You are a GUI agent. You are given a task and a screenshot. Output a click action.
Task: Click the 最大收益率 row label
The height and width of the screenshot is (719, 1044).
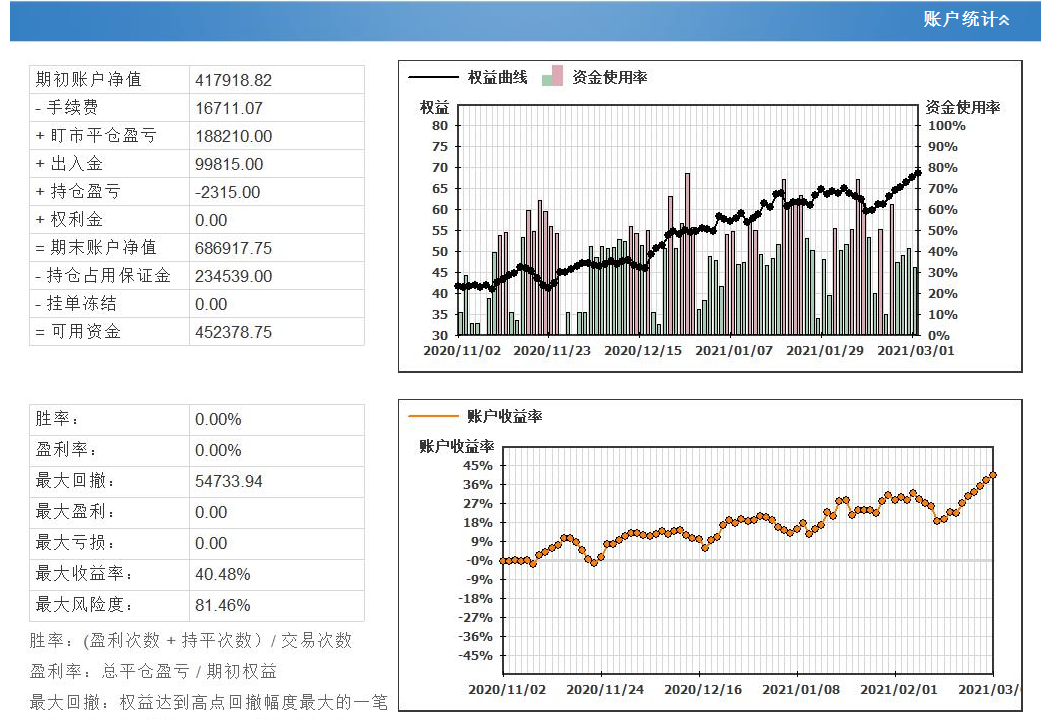click(x=84, y=574)
